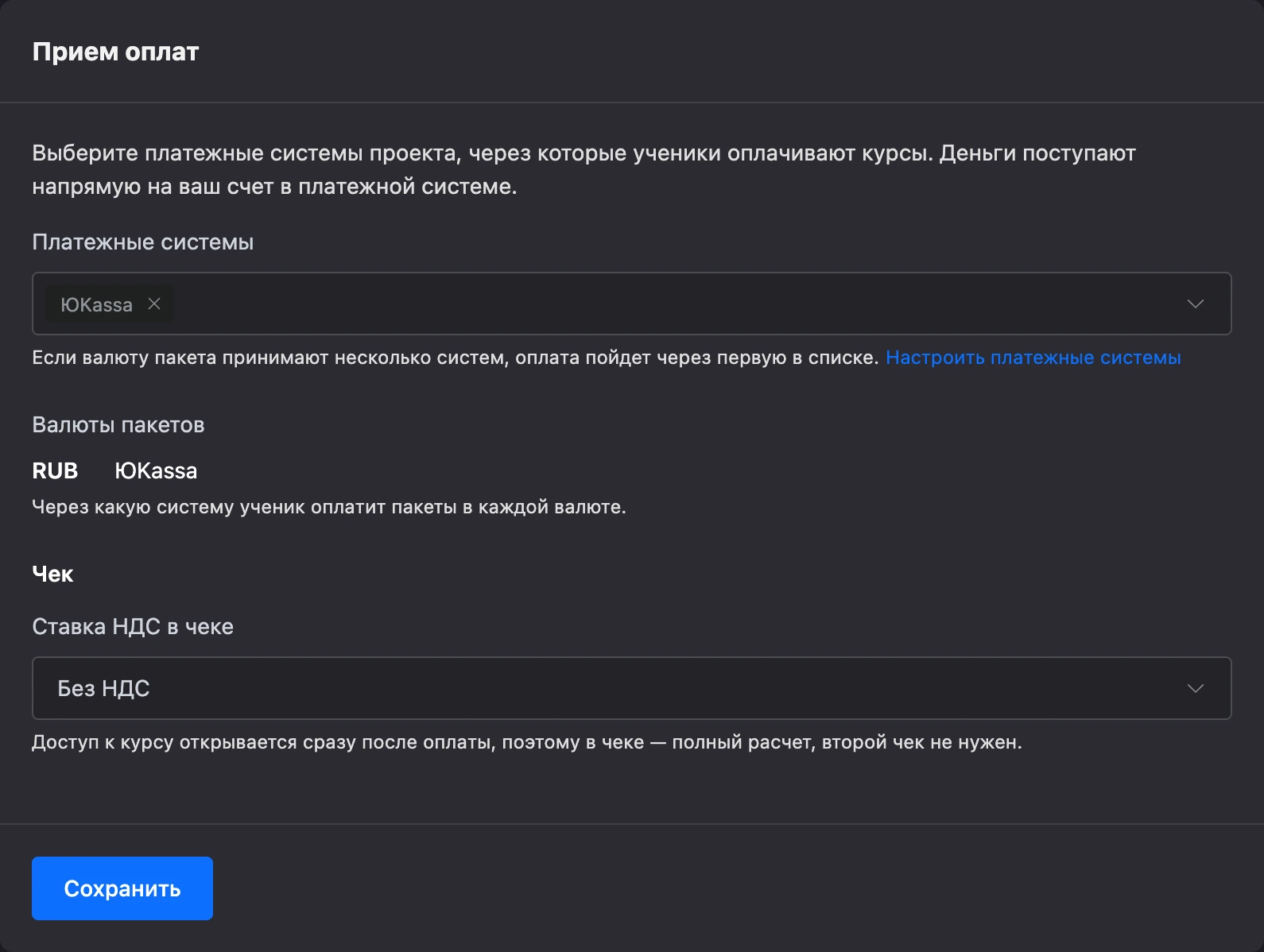Open the Настроить платежные системы link
This screenshot has width=1264, height=952.
coord(1033,358)
